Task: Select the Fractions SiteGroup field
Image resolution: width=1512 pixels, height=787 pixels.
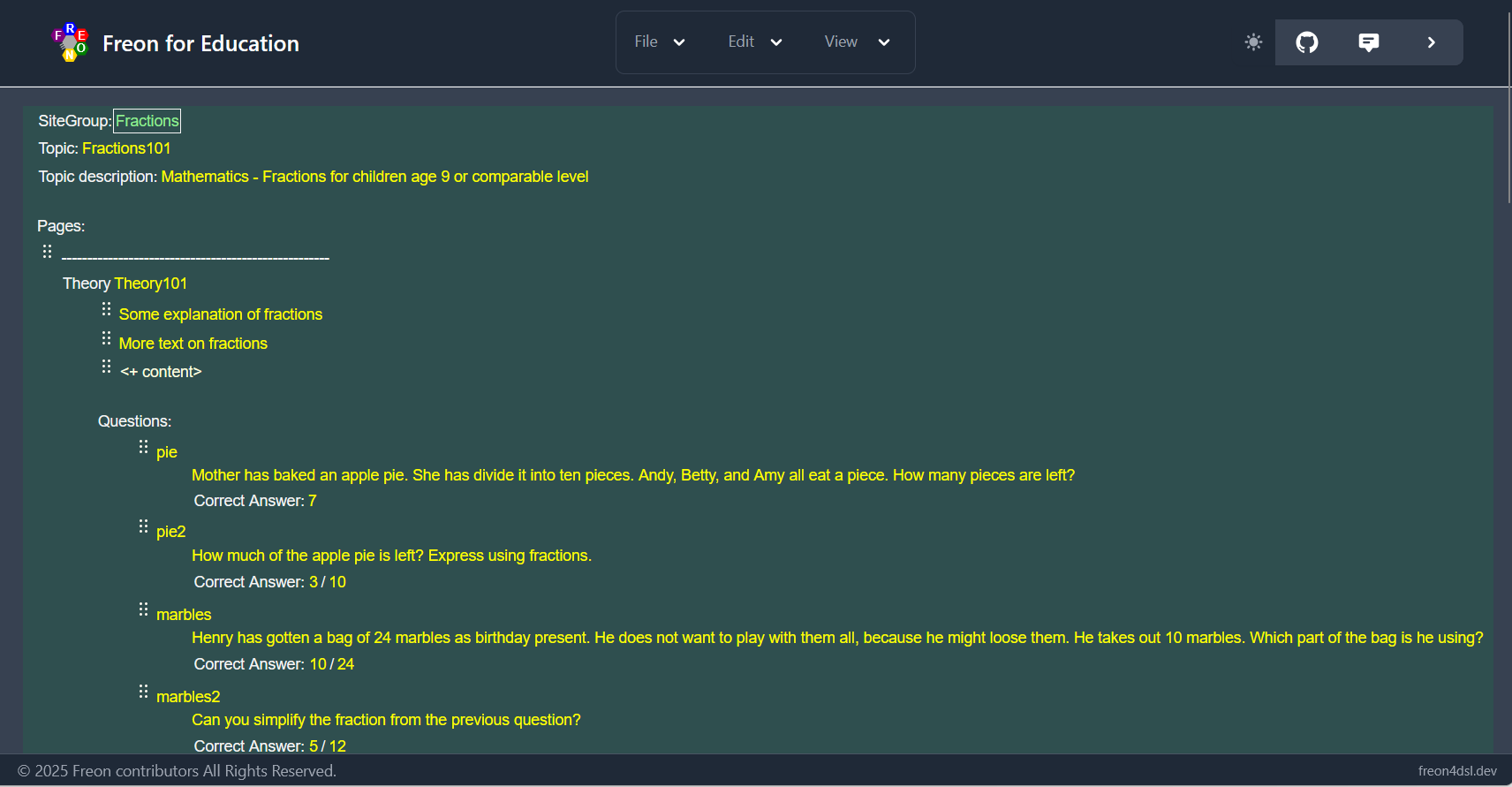Action: point(147,121)
